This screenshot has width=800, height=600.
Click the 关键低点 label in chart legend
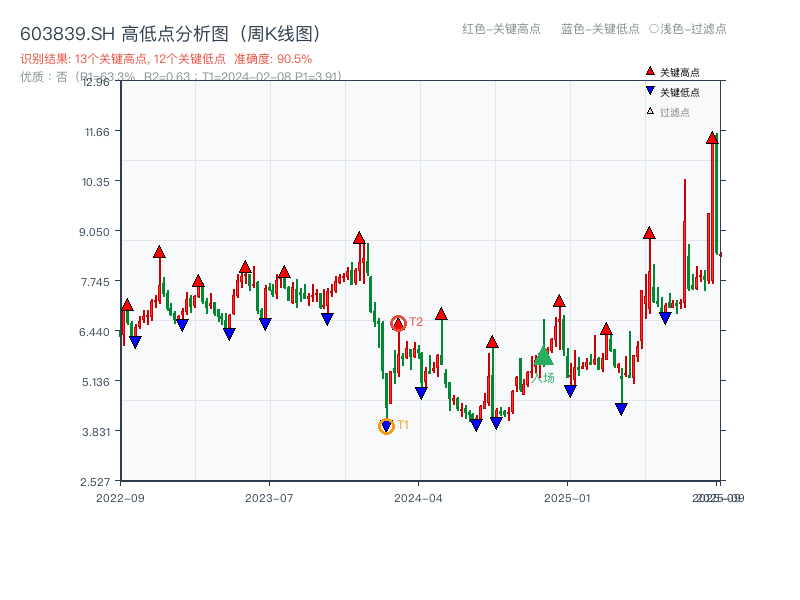point(680,92)
